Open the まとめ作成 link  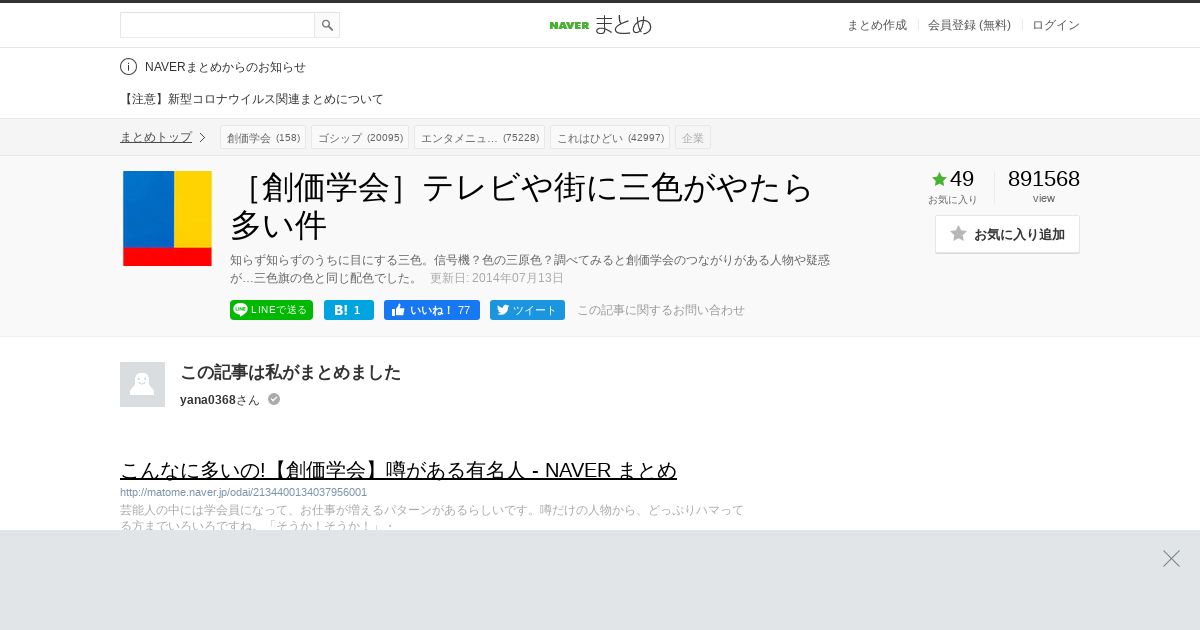click(x=877, y=25)
